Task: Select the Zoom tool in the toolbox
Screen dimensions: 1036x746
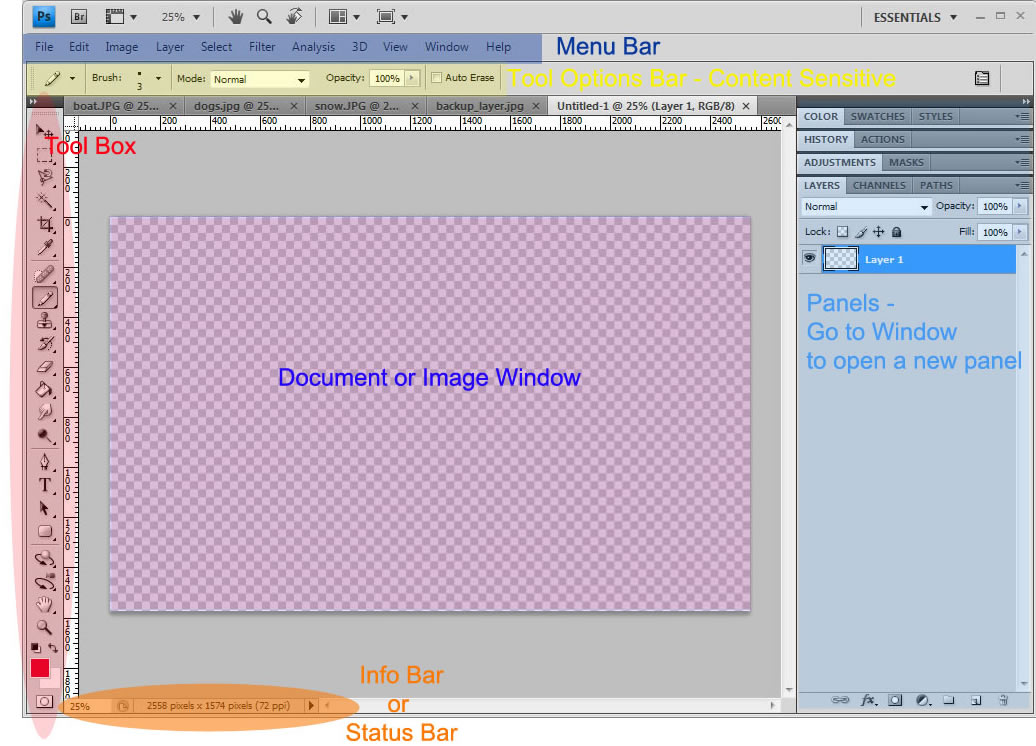Action: click(x=44, y=627)
